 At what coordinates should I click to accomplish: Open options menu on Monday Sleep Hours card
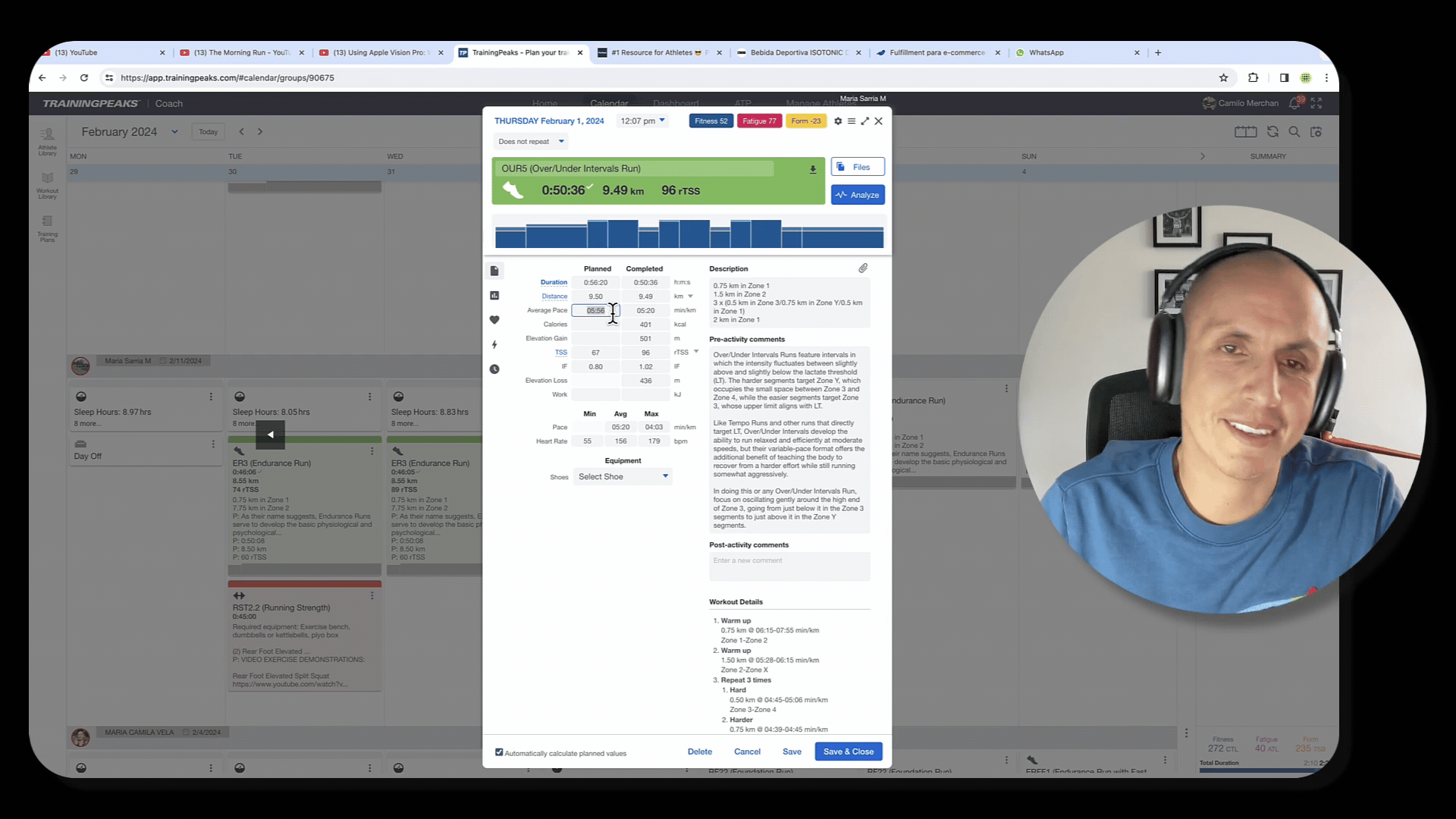click(x=211, y=397)
